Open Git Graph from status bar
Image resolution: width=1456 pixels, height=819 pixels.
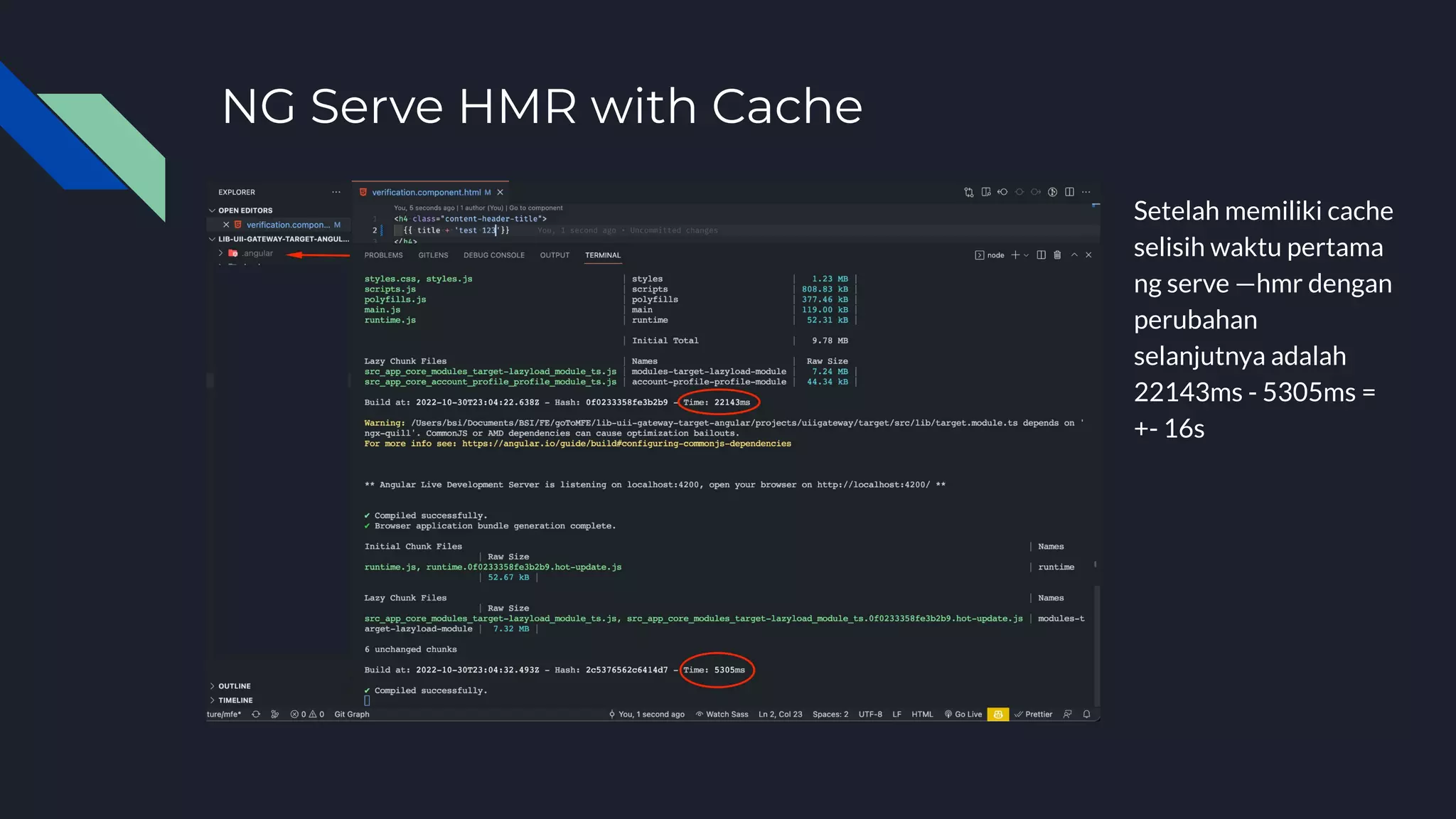click(x=352, y=714)
